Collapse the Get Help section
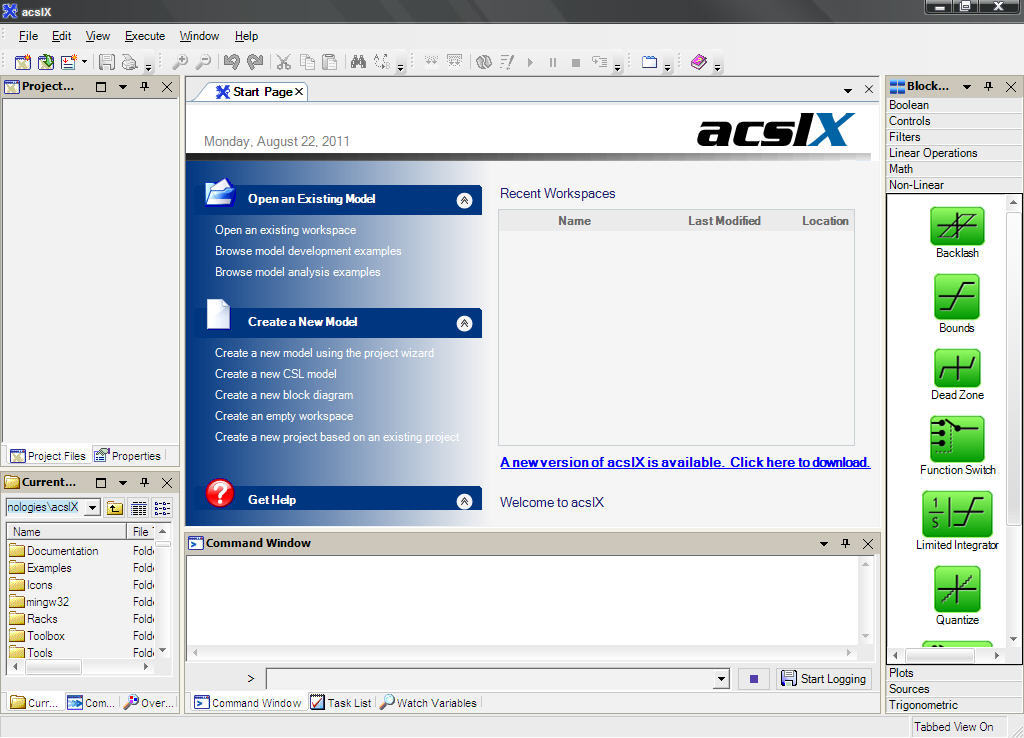The height and width of the screenshot is (738, 1024). point(464,501)
